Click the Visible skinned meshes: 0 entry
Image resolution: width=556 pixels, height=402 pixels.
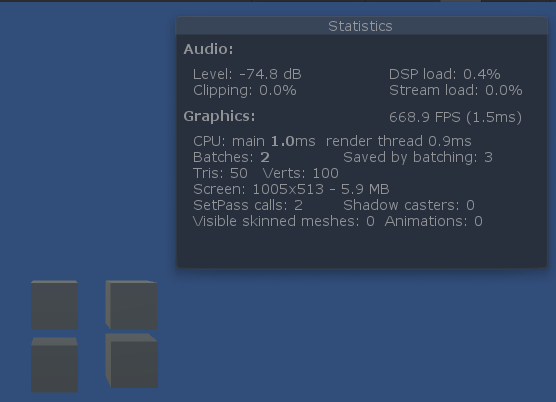coord(284,221)
